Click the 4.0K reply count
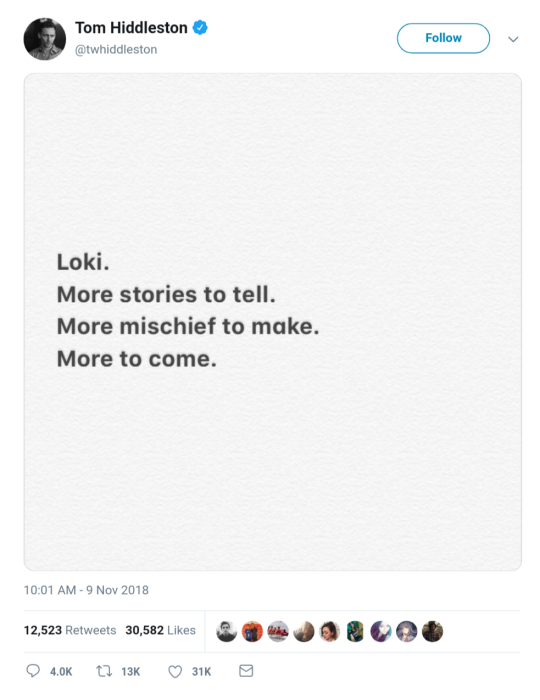Viewport: 540px width, 700px height. (61, 672)
